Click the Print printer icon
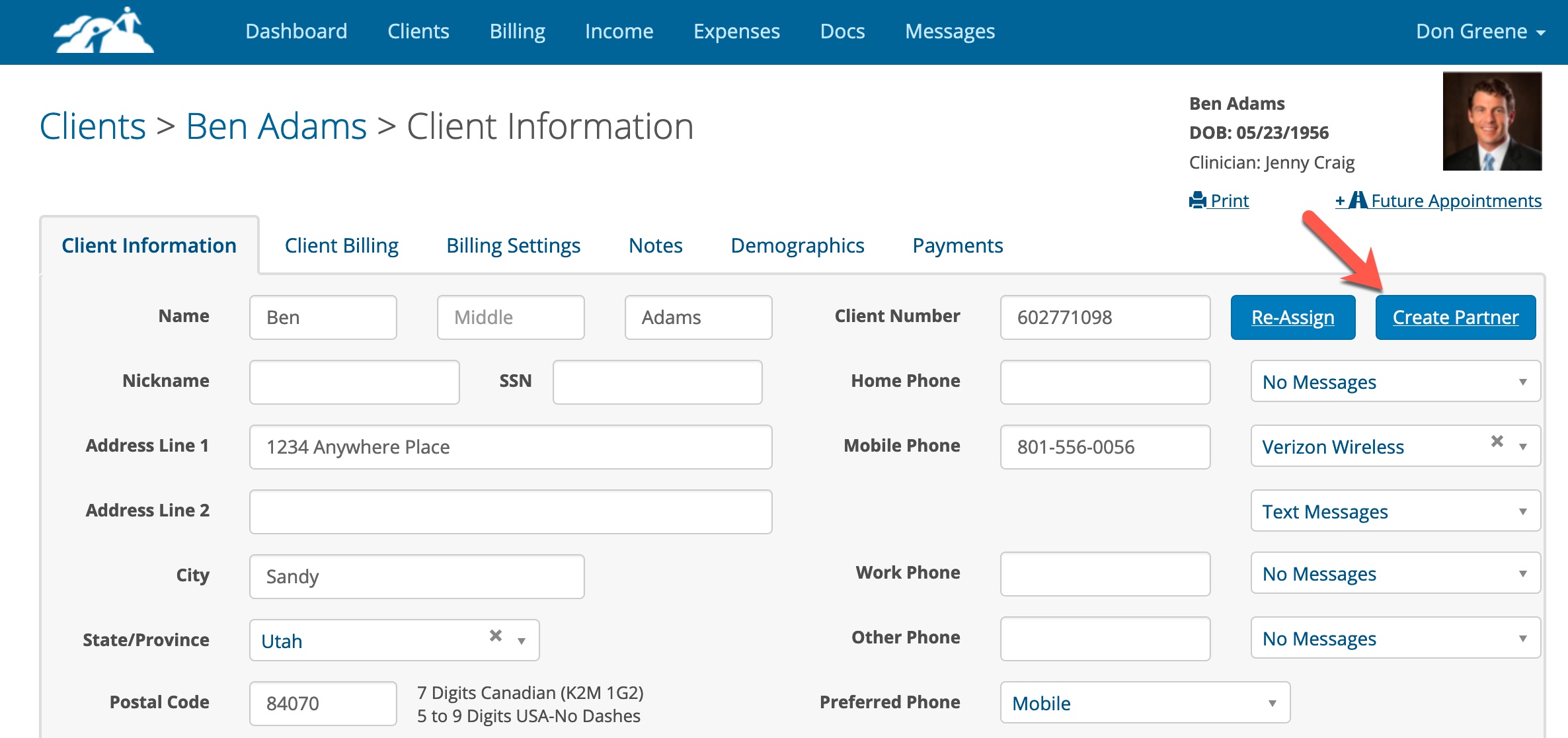This screenshot has height=738, width=1568. [x=1197, y=200]
